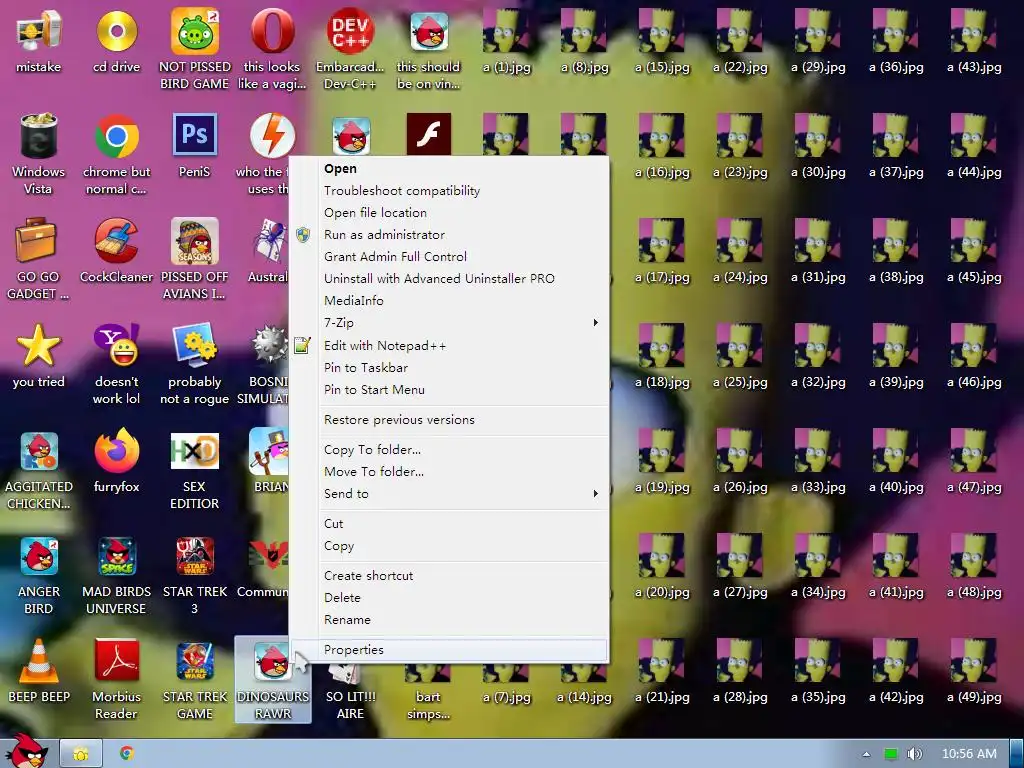Choose Edit with Notepad++
This screenshot has height=768, width=1024.
point(449,345)
